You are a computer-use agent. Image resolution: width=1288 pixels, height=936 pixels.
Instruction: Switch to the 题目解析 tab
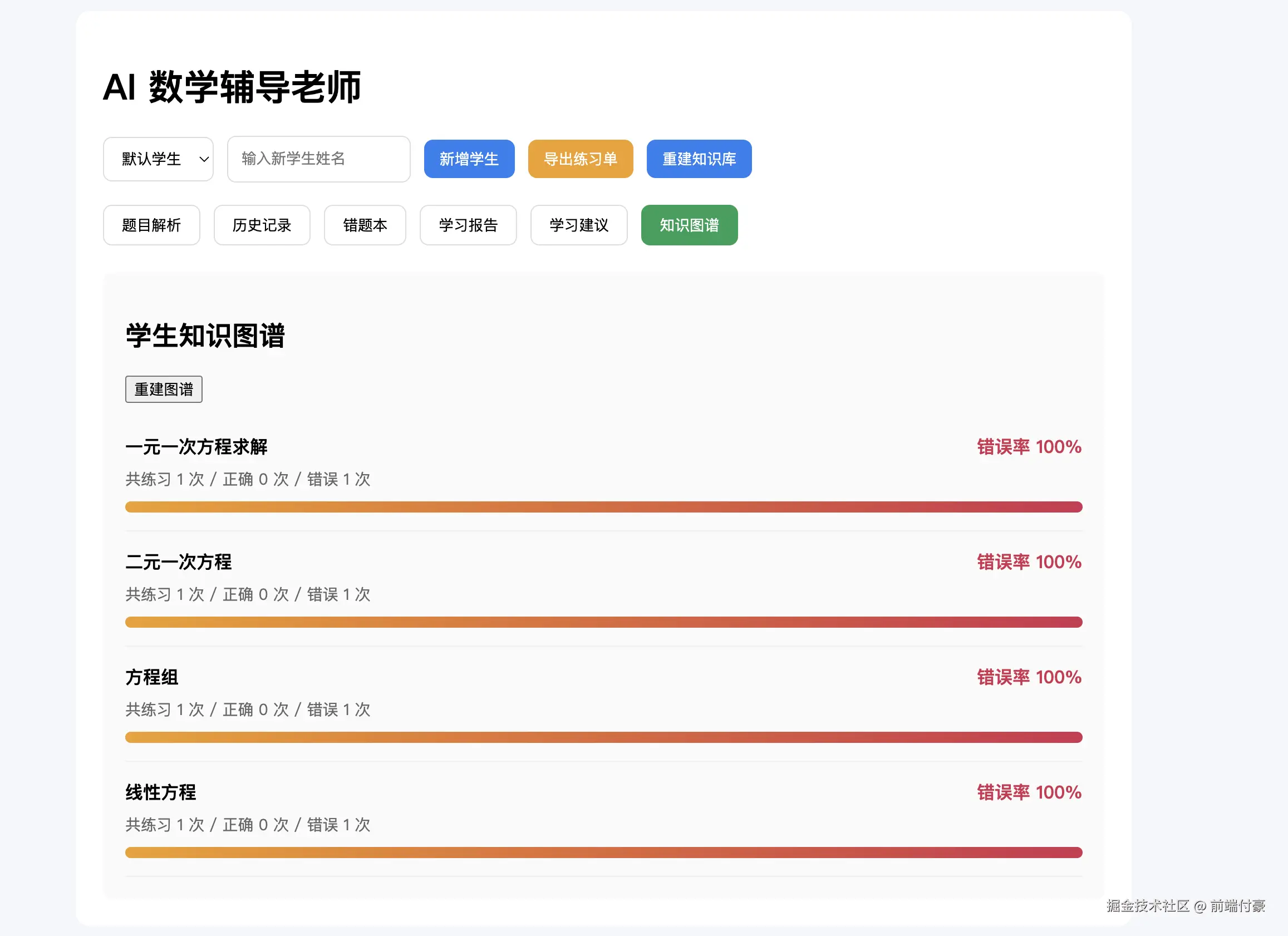coord(151,225)
